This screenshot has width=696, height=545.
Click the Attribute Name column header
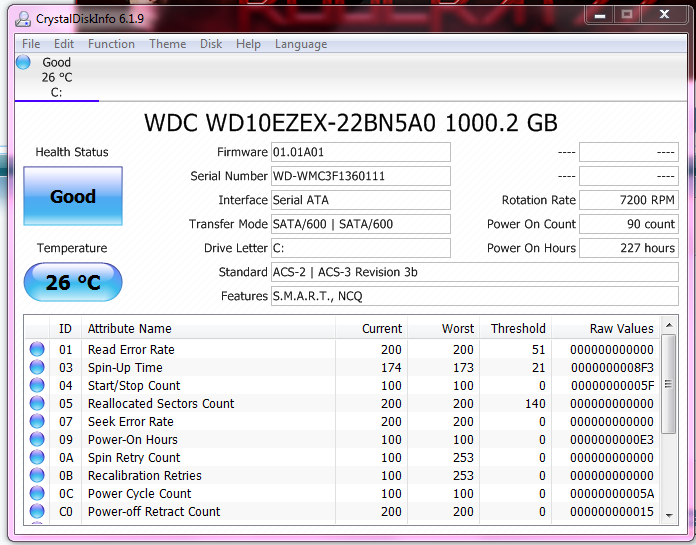tap(208, 328)
